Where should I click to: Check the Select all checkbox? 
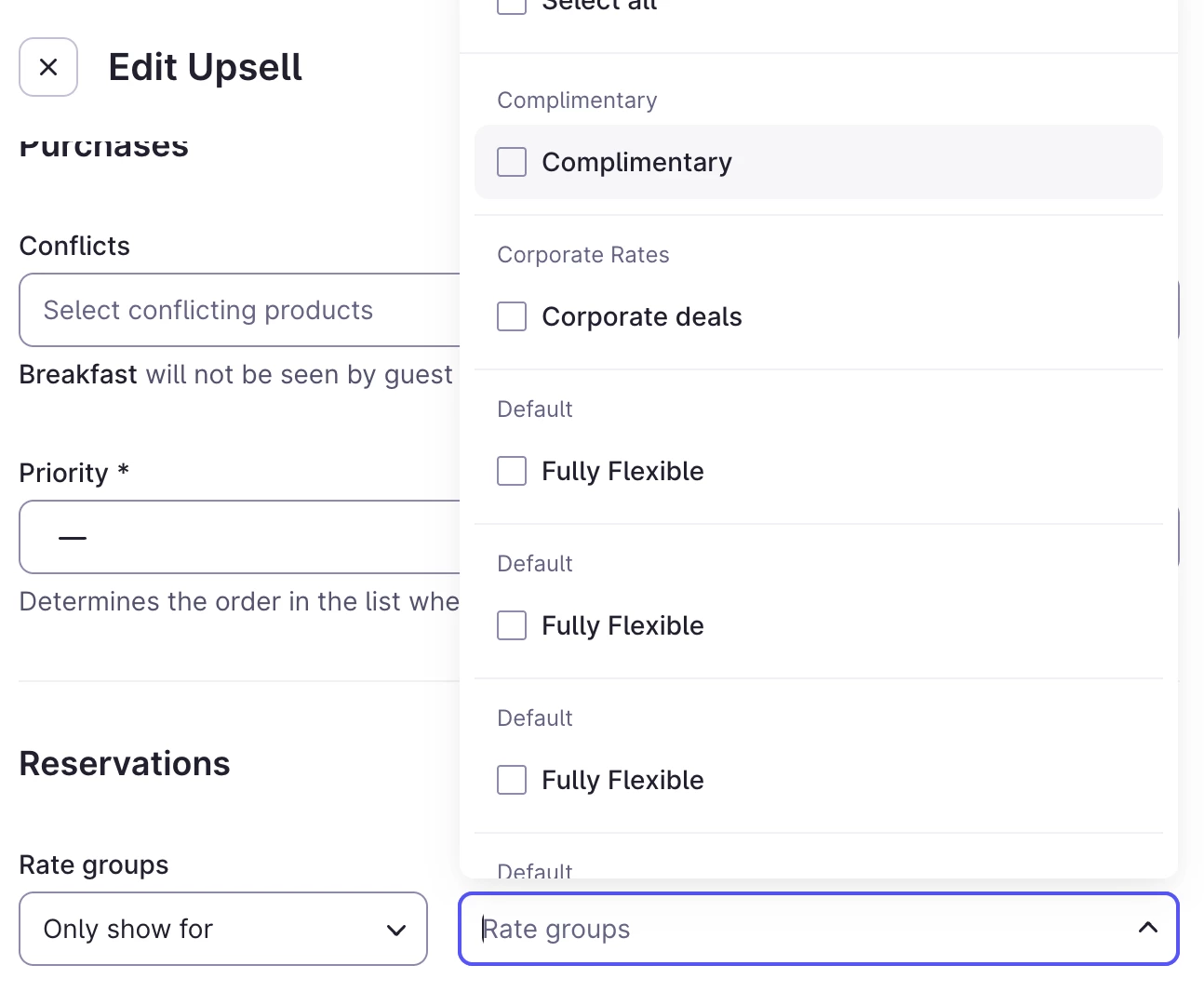pyautogui.click(x=512, y=6)
